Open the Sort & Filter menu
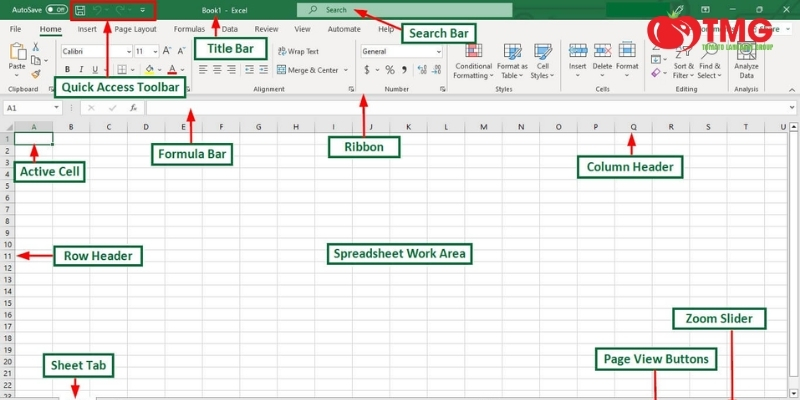 click(x=683, y=62)
